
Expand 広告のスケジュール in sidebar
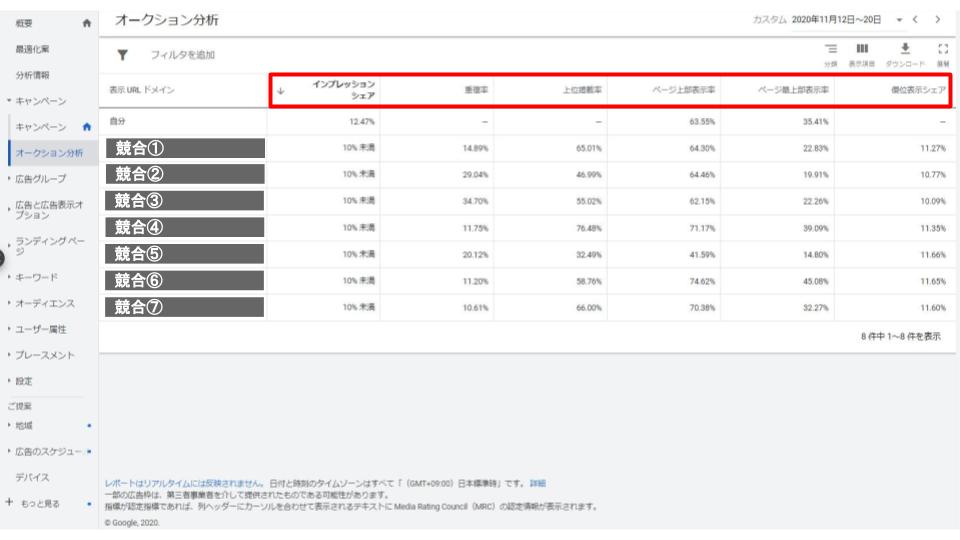click(x=9, y=451)
